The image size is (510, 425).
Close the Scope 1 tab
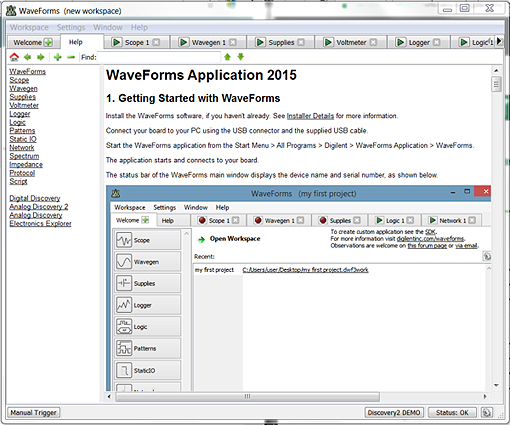(156, 42)
